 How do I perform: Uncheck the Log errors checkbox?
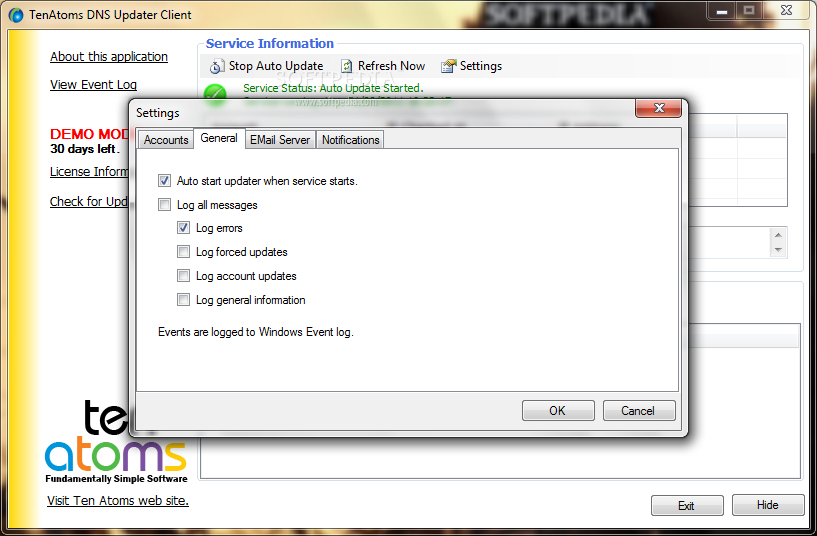pyautogui.click(x=183, y=228)
